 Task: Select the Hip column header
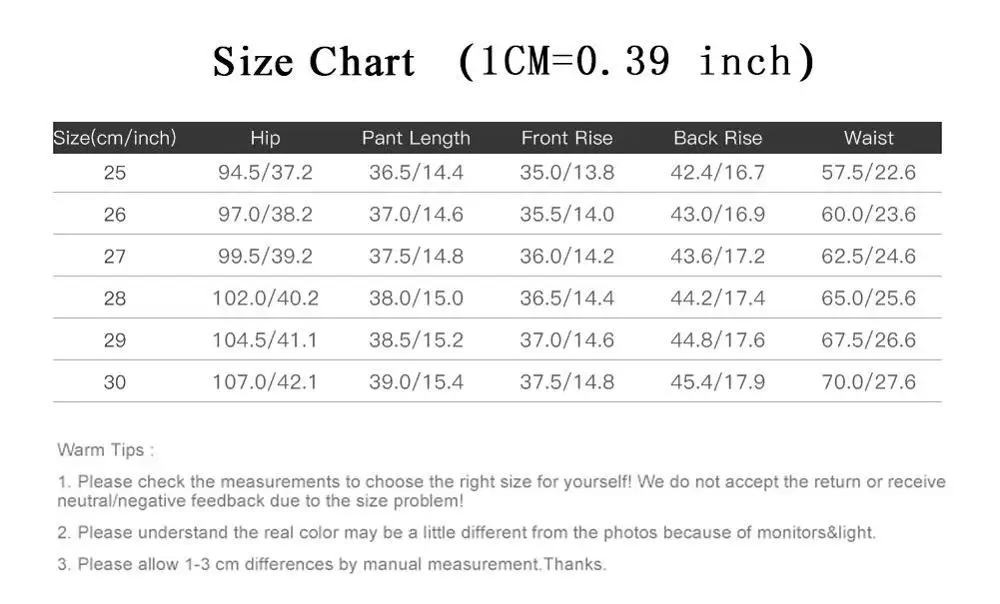coord(265,138)
